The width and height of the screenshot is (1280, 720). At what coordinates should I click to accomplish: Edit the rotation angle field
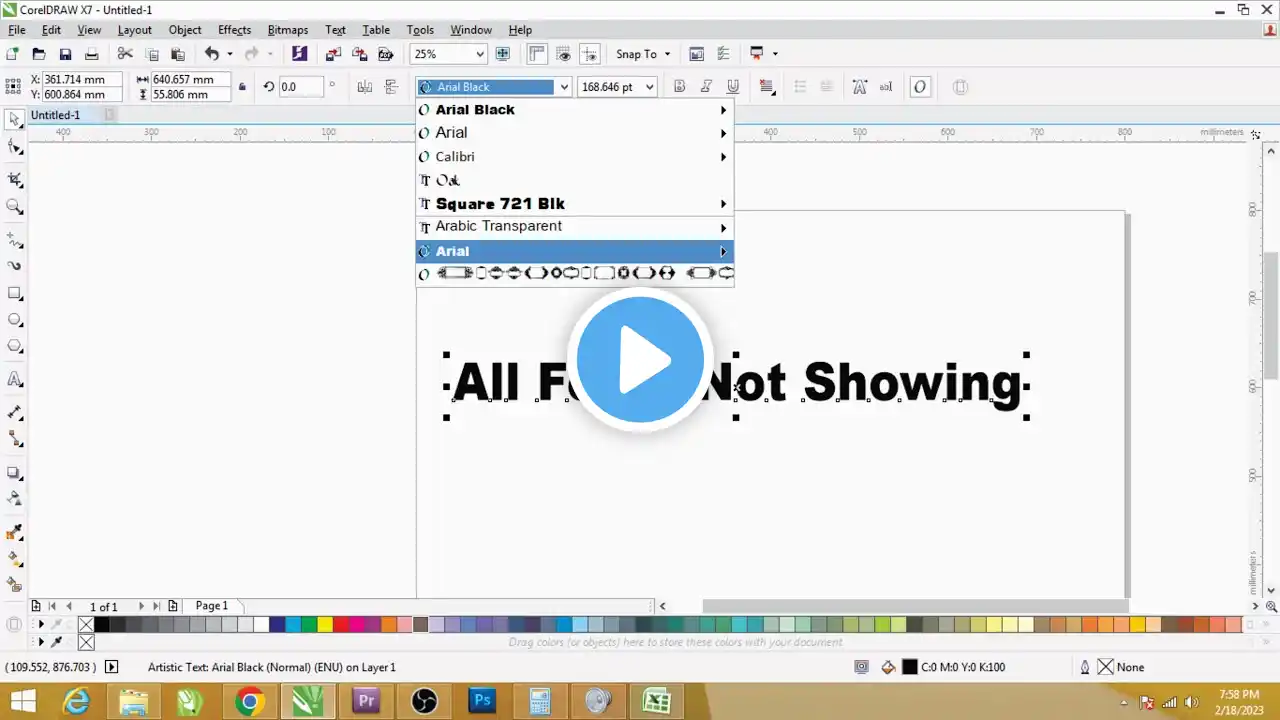[301, 87]
